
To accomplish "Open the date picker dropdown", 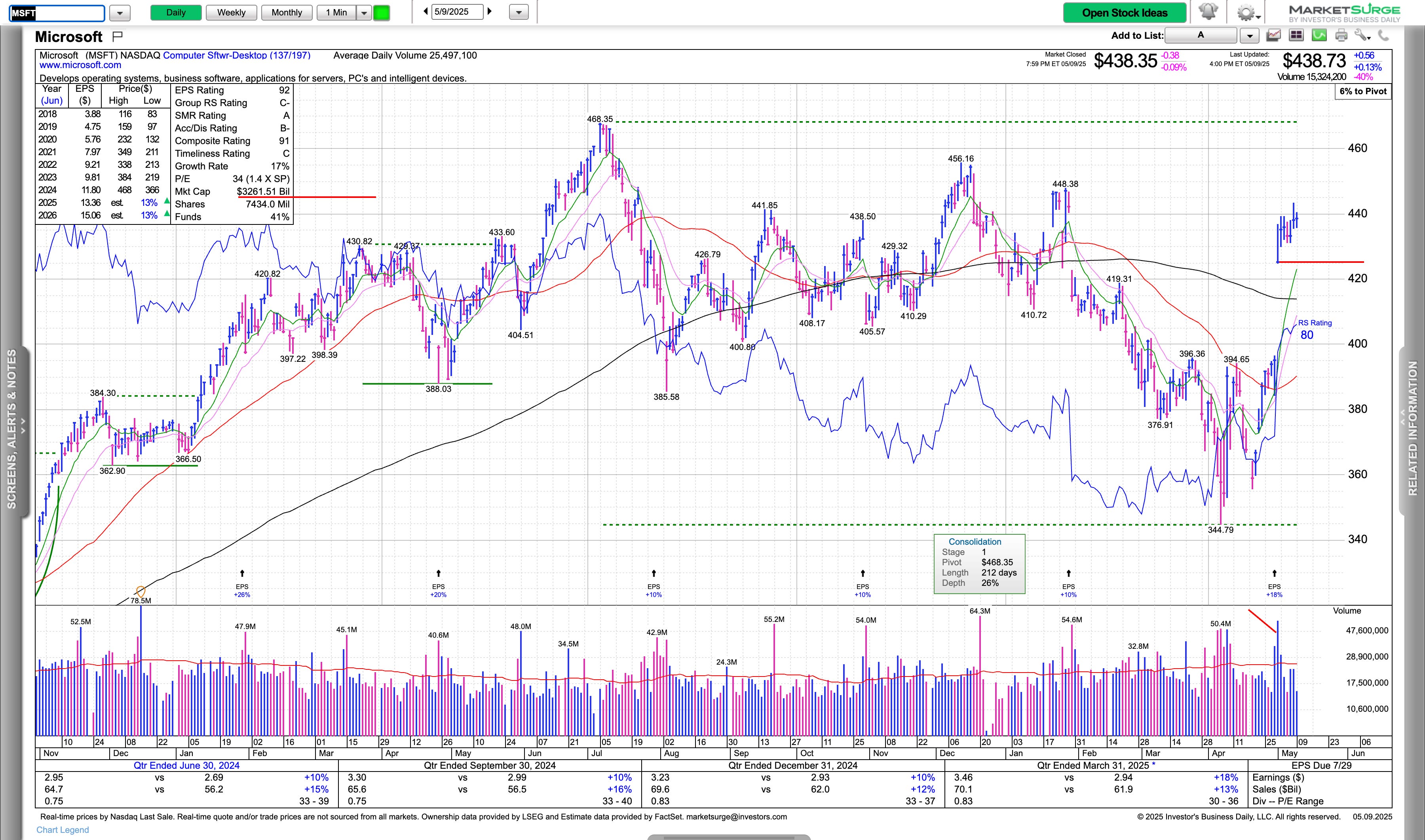I will click(519, 12).
